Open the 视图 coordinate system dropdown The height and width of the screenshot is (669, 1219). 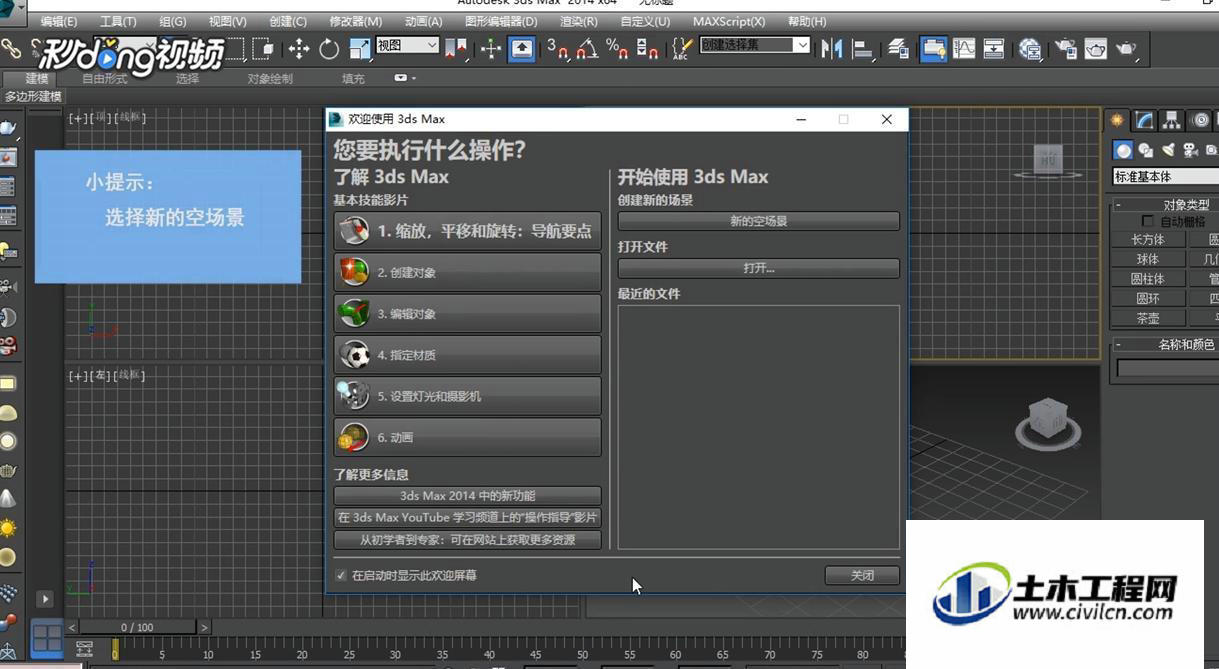pyautogui.click(x=407, y=45)
